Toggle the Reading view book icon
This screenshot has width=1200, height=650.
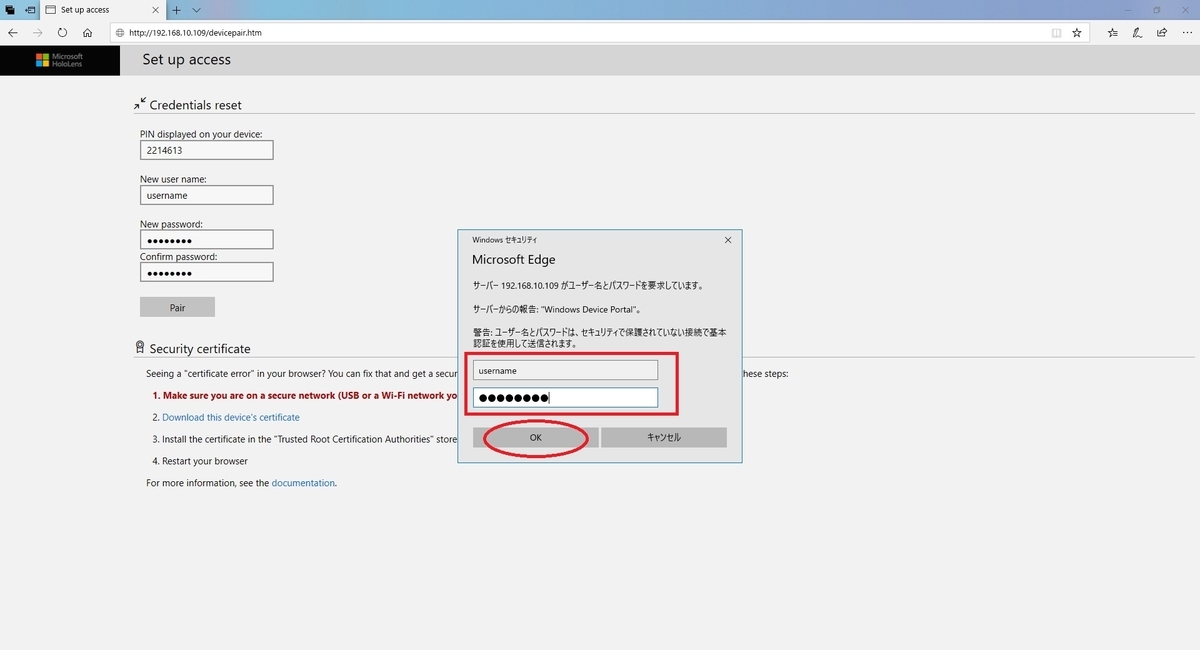tap(1057, 32)
